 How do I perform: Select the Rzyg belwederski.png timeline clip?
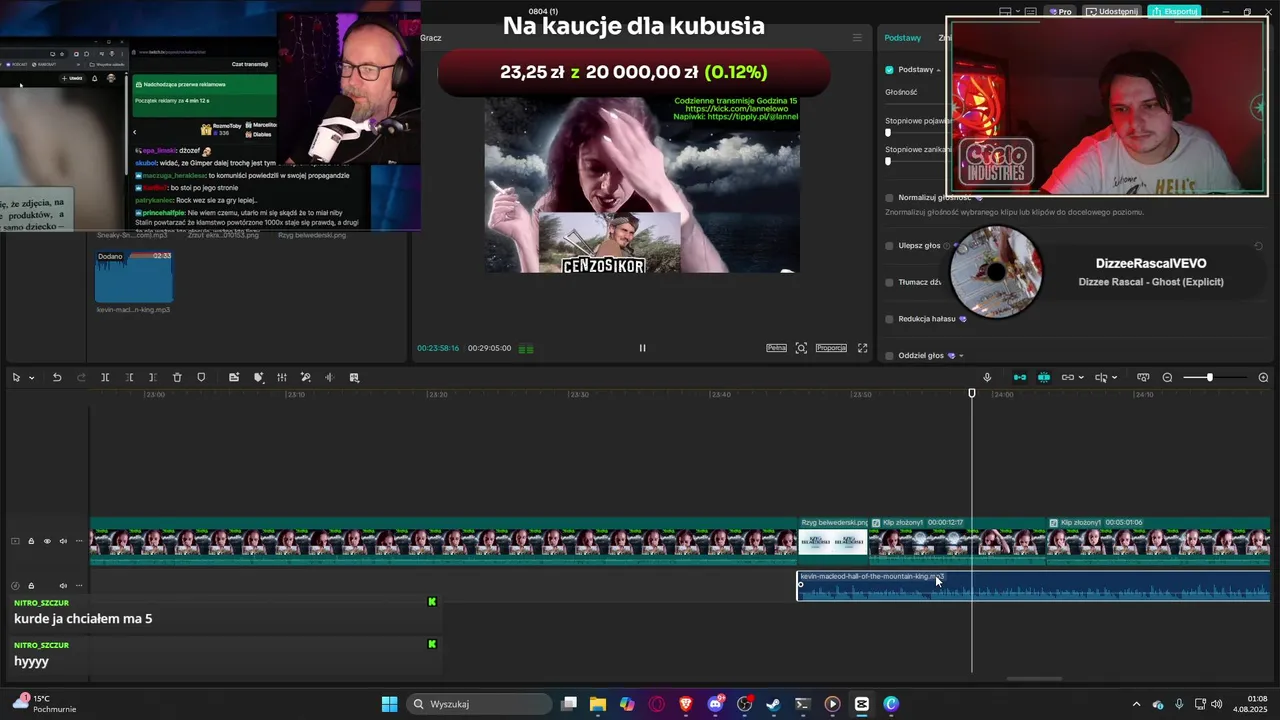click(833, 541)
